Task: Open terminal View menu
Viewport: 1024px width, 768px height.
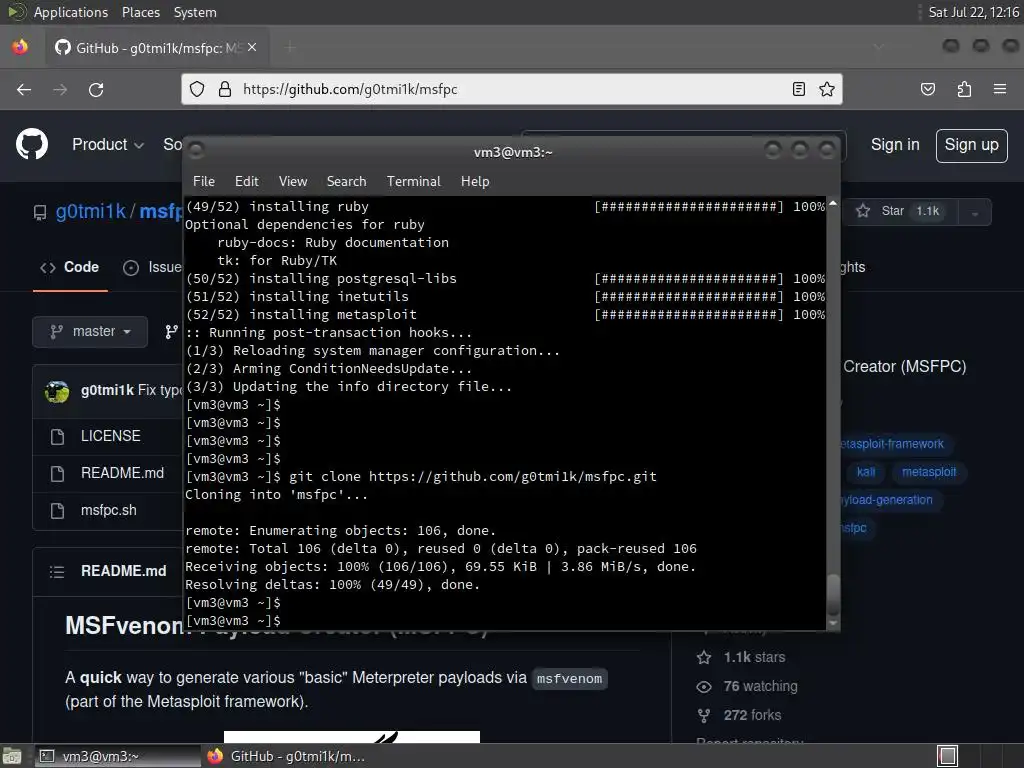Action: [x=293, y=182]
